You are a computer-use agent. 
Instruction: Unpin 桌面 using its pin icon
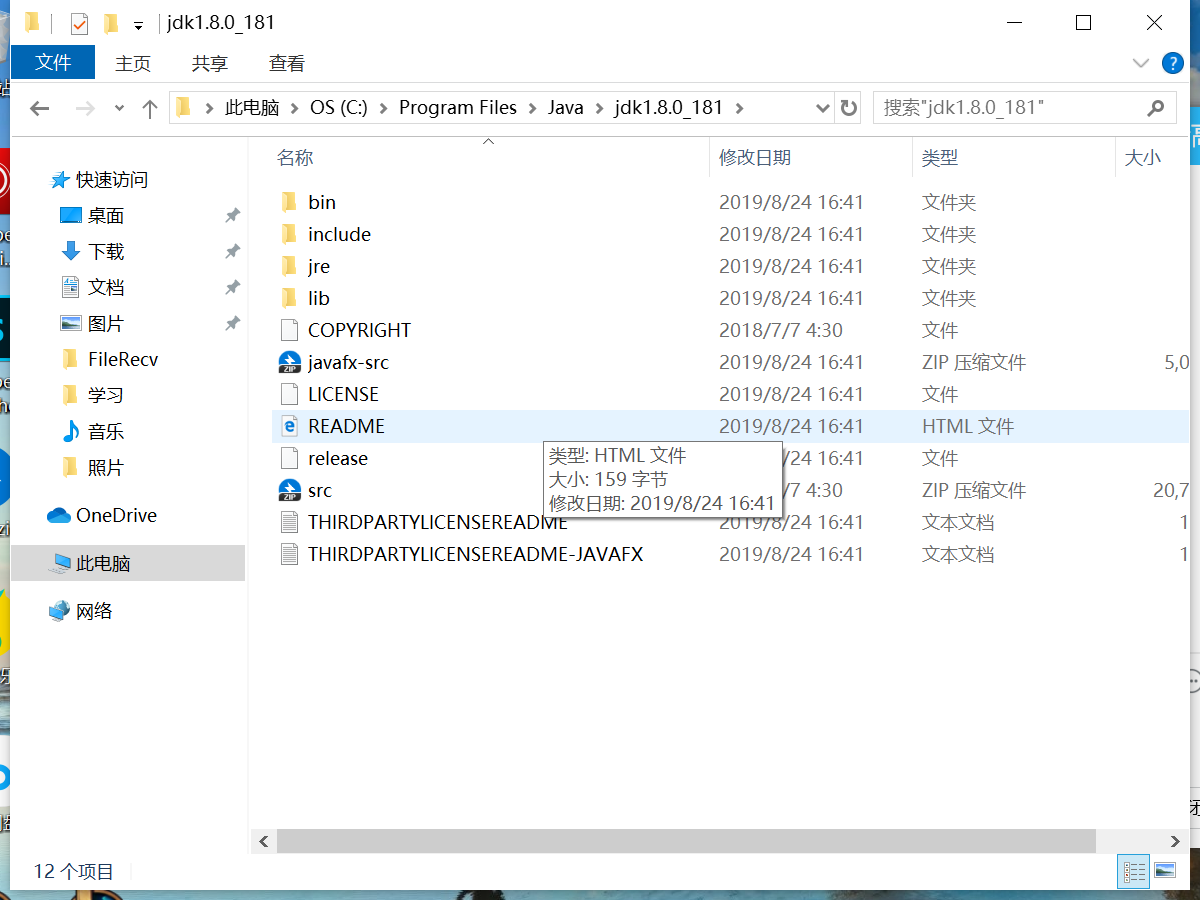pos(232,215)
